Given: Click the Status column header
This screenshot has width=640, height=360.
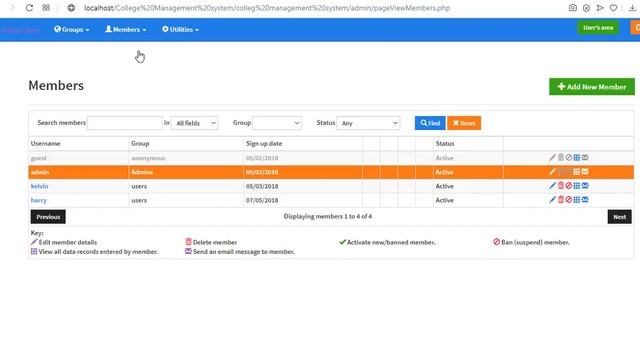Looking at the screenshot, I should [x=445, y=144].
